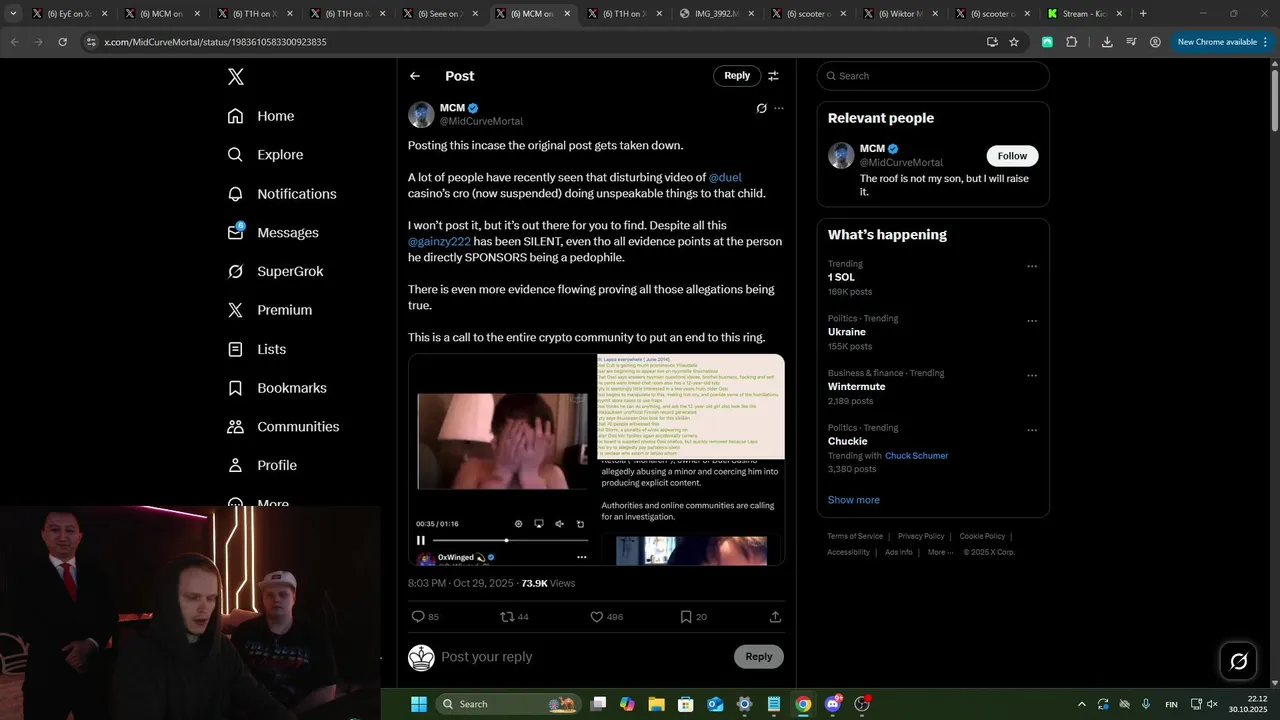Screen dimensions: 1280x720
Task: Click the X search box
Action: [933, 76]
